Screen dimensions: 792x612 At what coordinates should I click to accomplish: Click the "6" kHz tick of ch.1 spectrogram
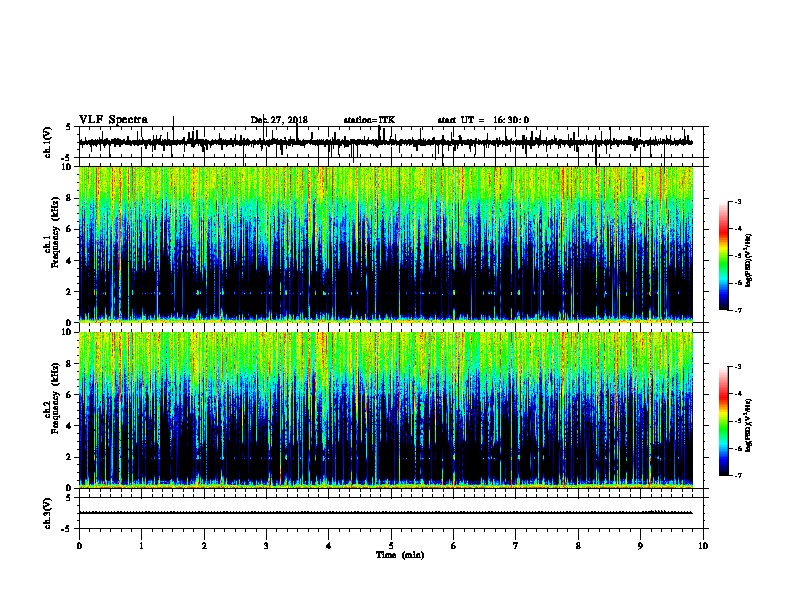(x=70, y=229)
